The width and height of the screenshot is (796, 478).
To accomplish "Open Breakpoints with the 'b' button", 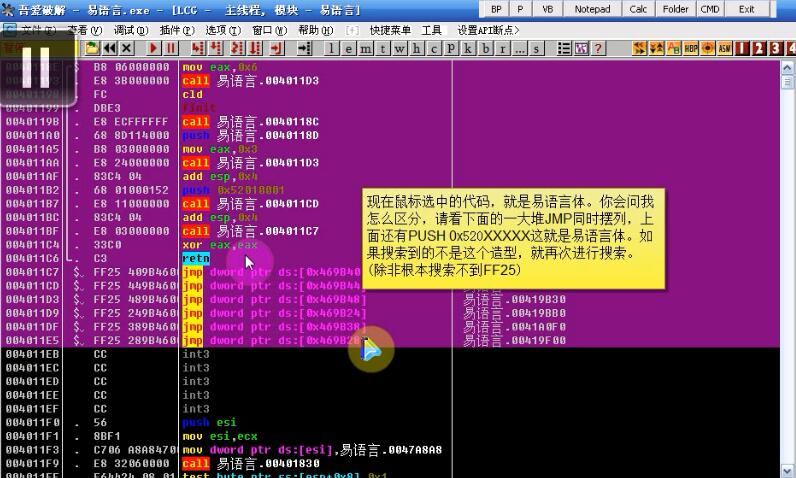I will pyautogui.click(x=485, y=48).
